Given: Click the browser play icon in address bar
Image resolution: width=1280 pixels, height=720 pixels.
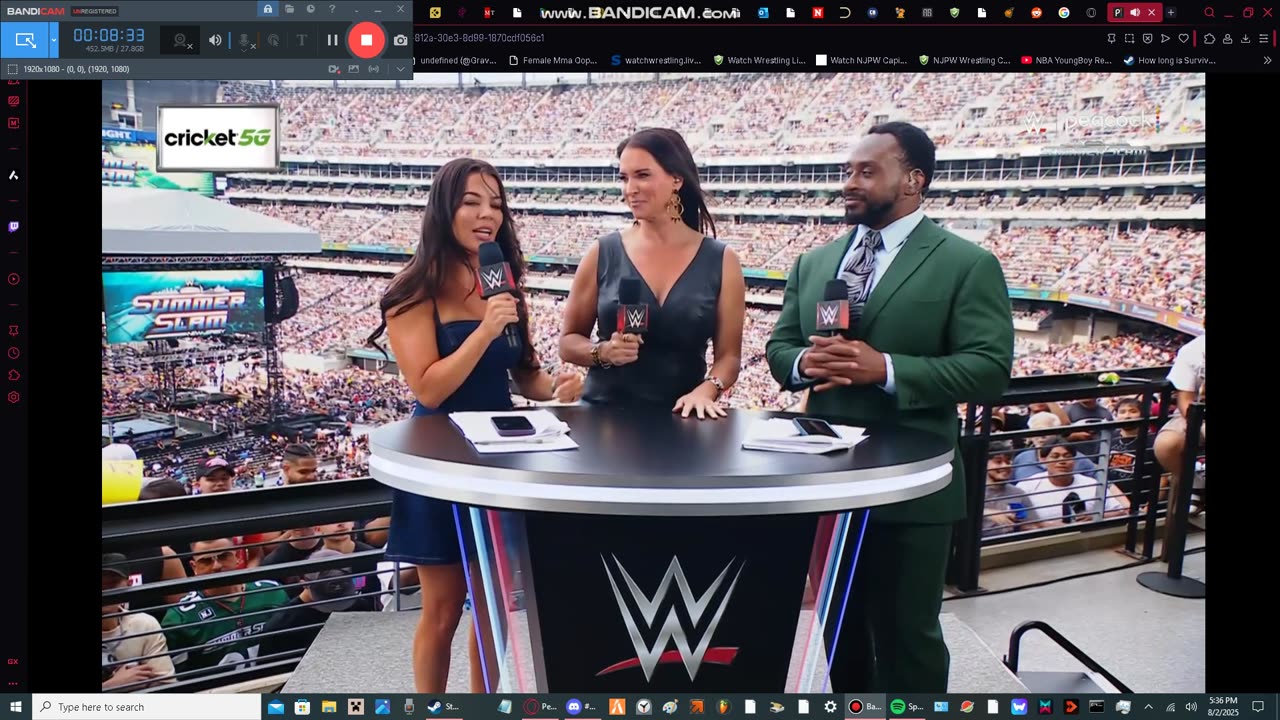Looking at the screenshot, I should click(1165, 38).
